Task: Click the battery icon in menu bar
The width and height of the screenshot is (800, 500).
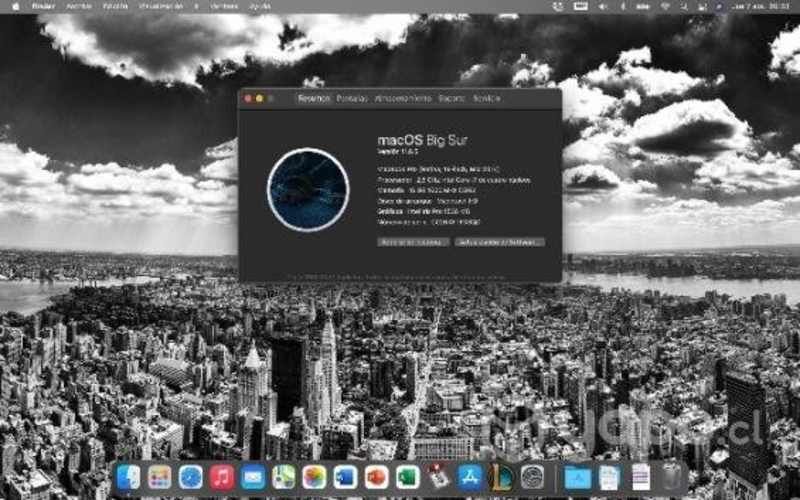Action: (x=643, y=6)
